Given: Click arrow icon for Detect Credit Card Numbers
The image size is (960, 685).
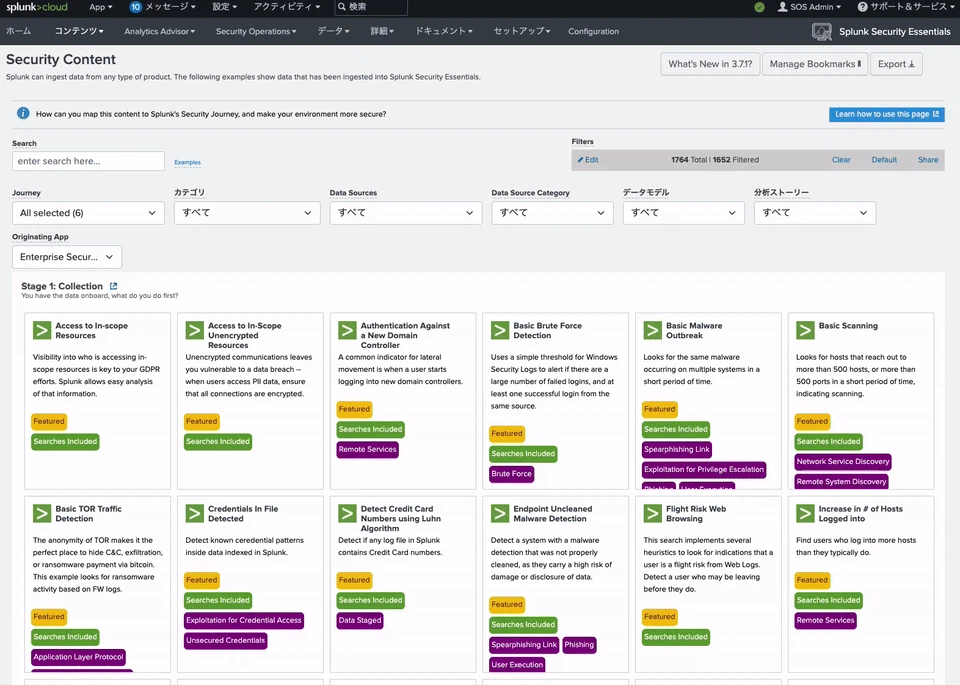Looking at the screenshot, I should (x=347, y=513).
